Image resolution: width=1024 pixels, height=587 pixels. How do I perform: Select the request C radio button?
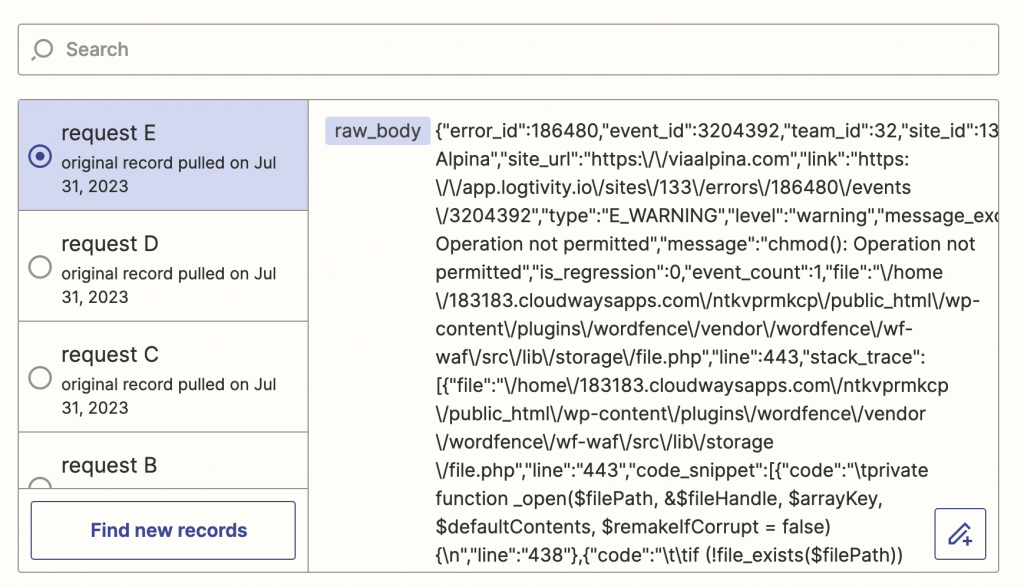pos(40,378)
